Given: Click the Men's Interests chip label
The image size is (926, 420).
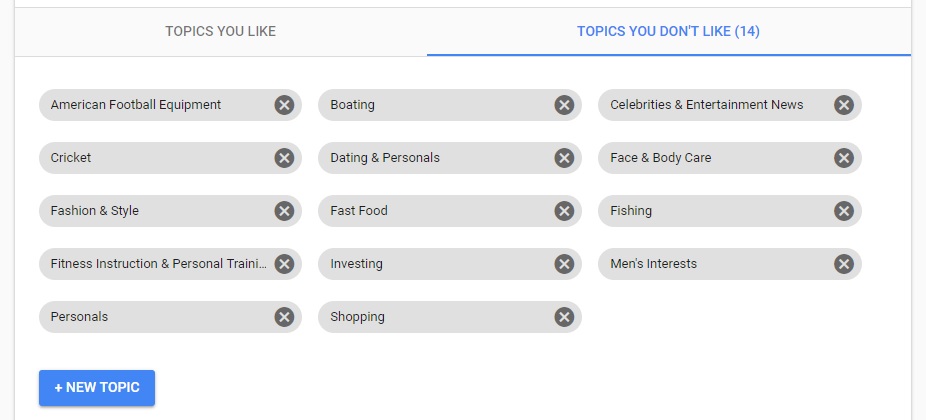Looking at the screenshot, I should tap(653, 264).
